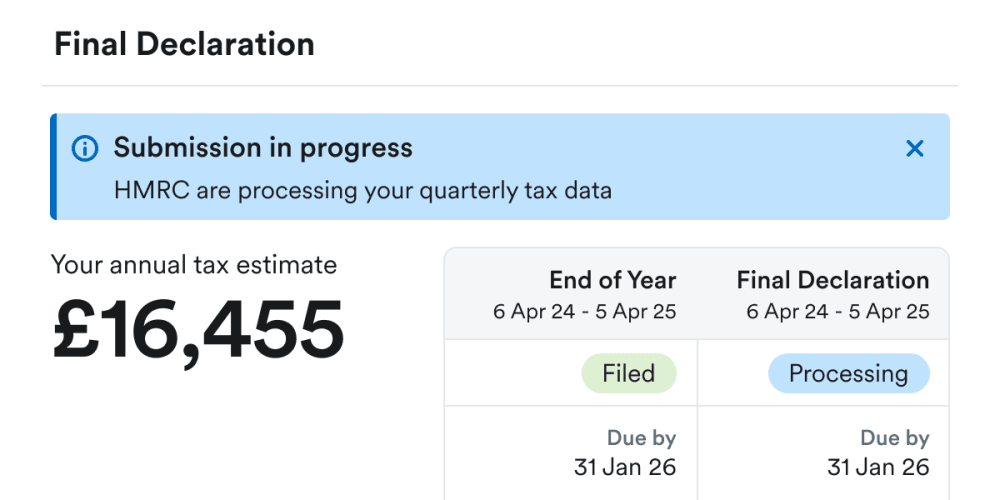Click the Your annual tax estimate label
1000x500 pixels.
(x=194, y=265)
